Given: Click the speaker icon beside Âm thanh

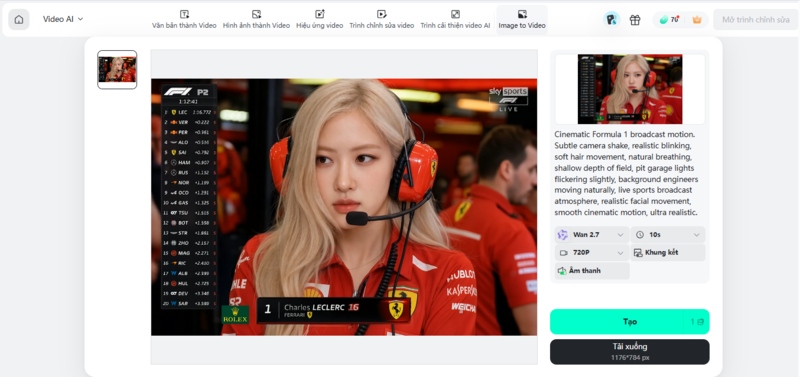Looking at the screenshot, I should [x=562, y=270].
